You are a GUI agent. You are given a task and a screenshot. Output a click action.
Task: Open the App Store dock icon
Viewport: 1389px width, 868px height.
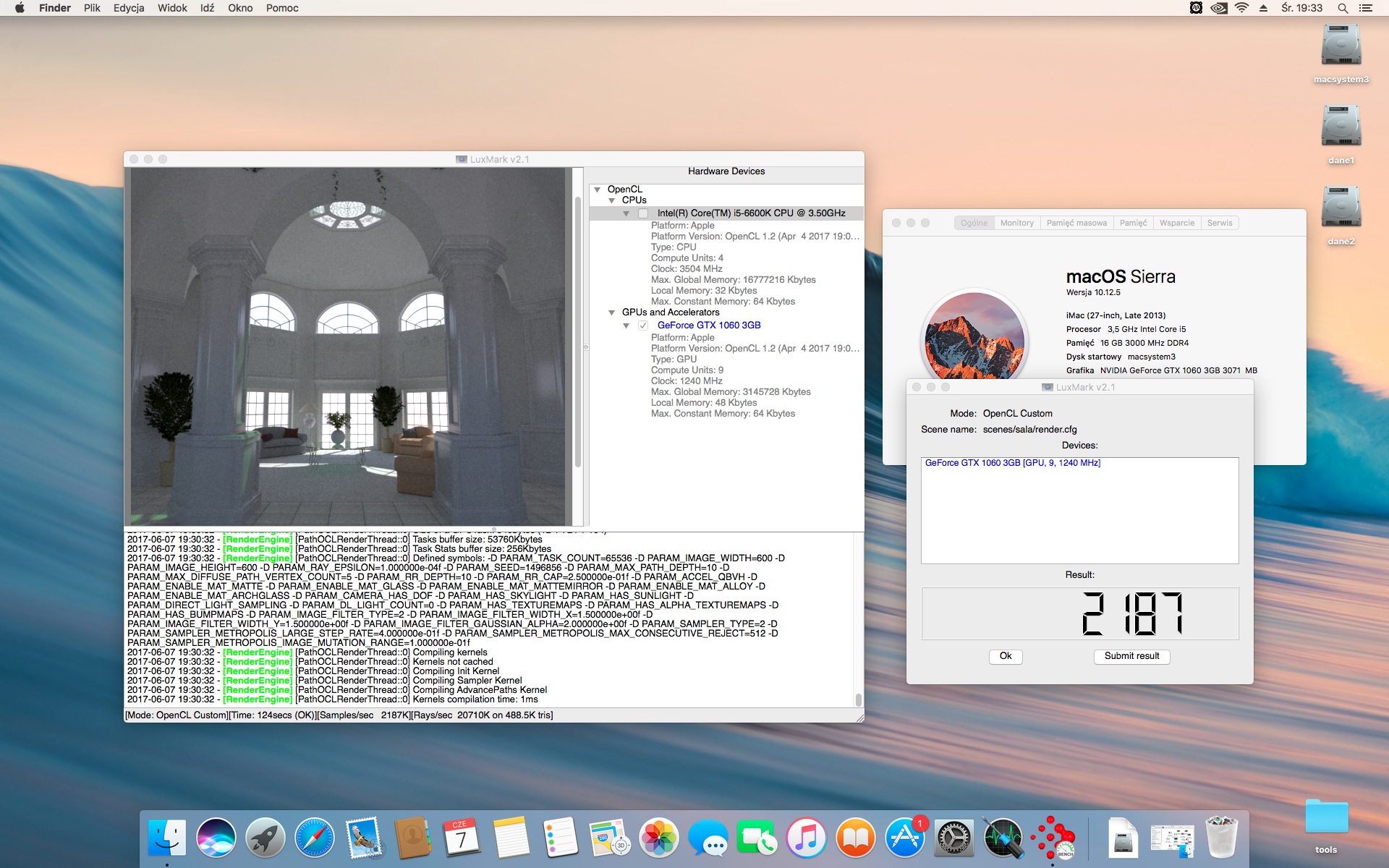[x=905, y=838]
